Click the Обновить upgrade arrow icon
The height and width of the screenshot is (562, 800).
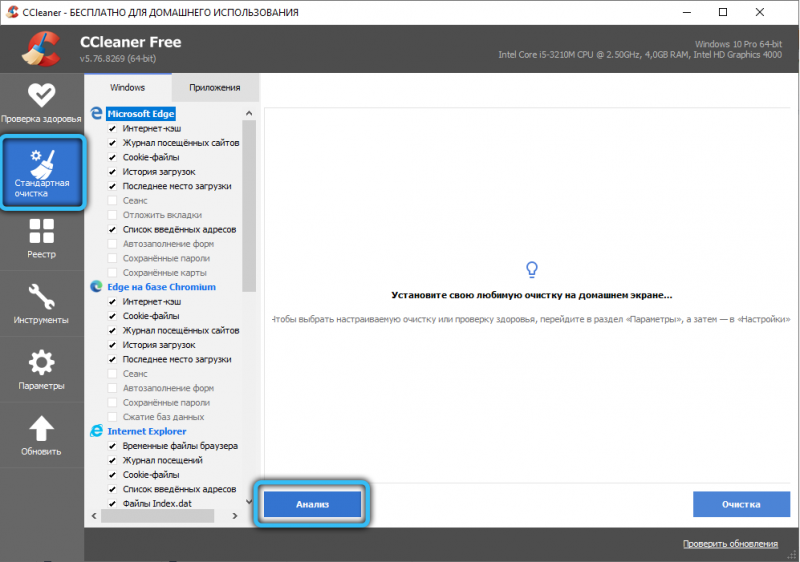41,428
